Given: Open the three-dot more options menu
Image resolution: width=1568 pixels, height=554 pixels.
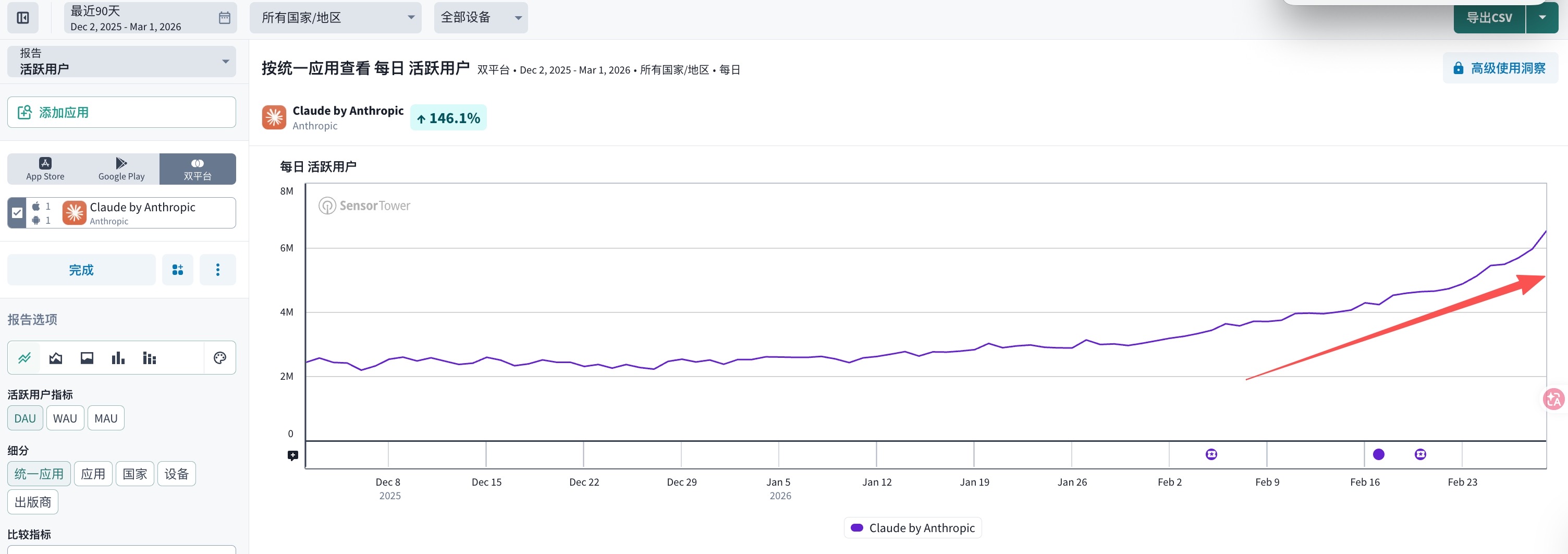Looking at the screenshot, I should (x=217, y=270).
